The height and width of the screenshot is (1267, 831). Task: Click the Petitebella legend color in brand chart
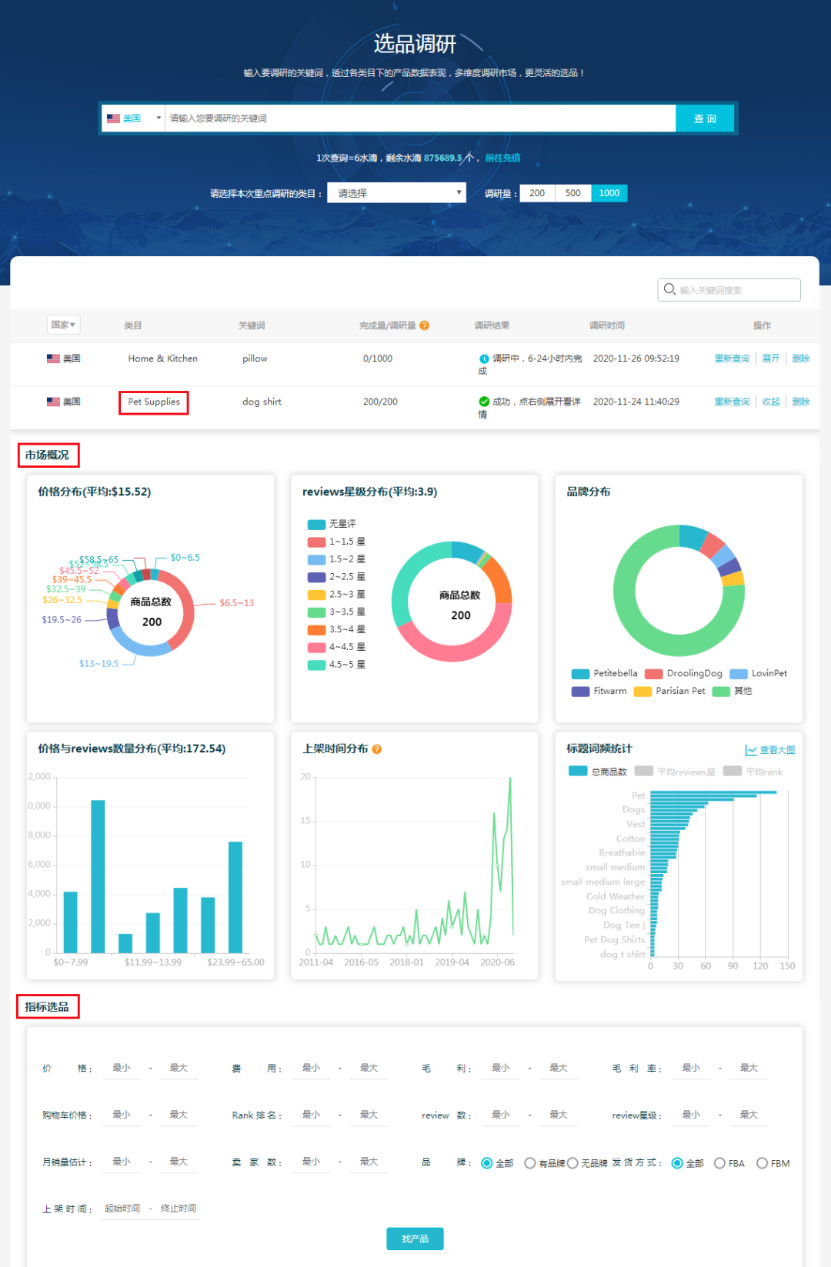pyautogui.click(x=581, y=673)
